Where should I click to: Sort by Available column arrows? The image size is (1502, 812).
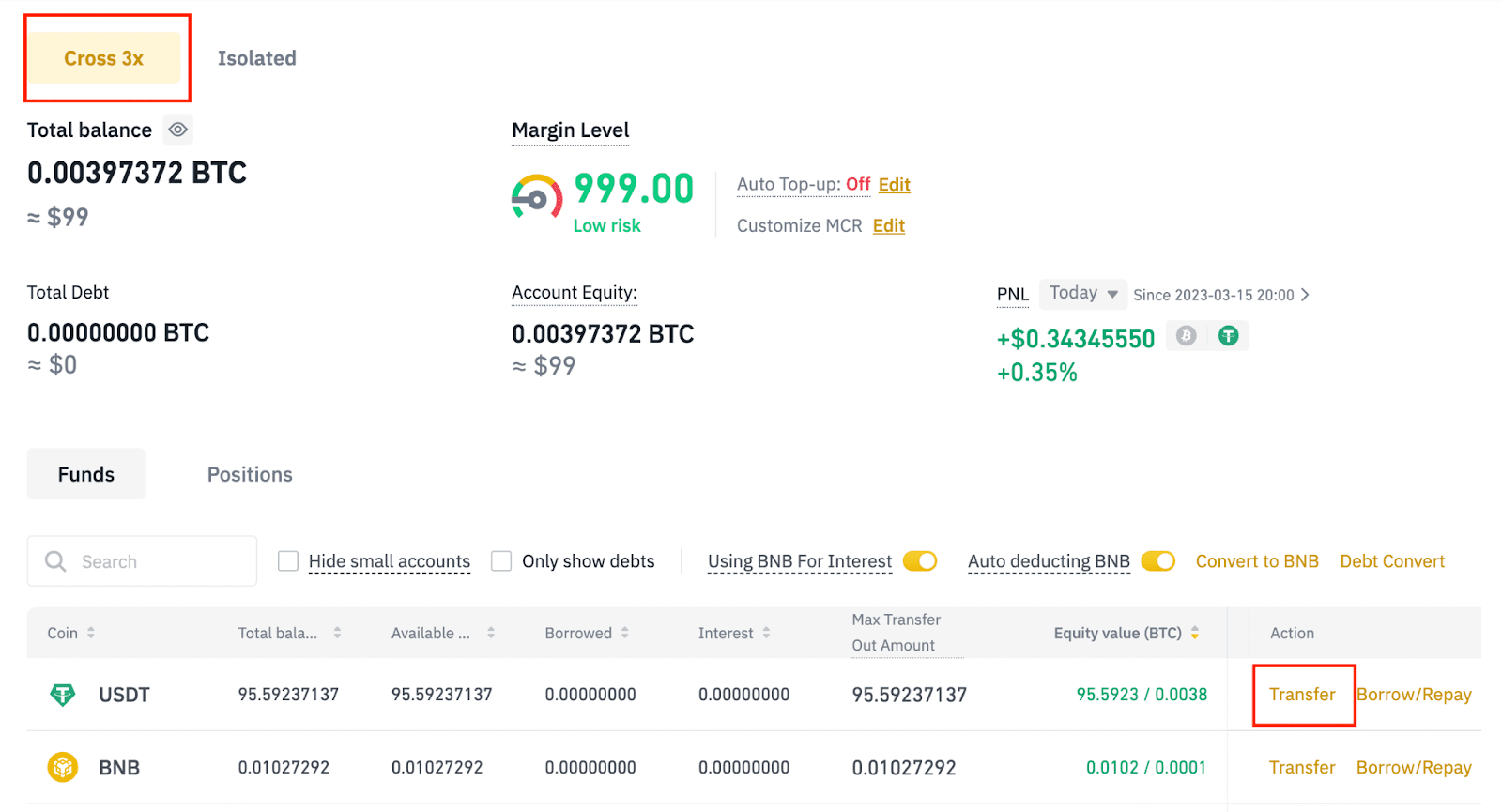coord(491,633)
